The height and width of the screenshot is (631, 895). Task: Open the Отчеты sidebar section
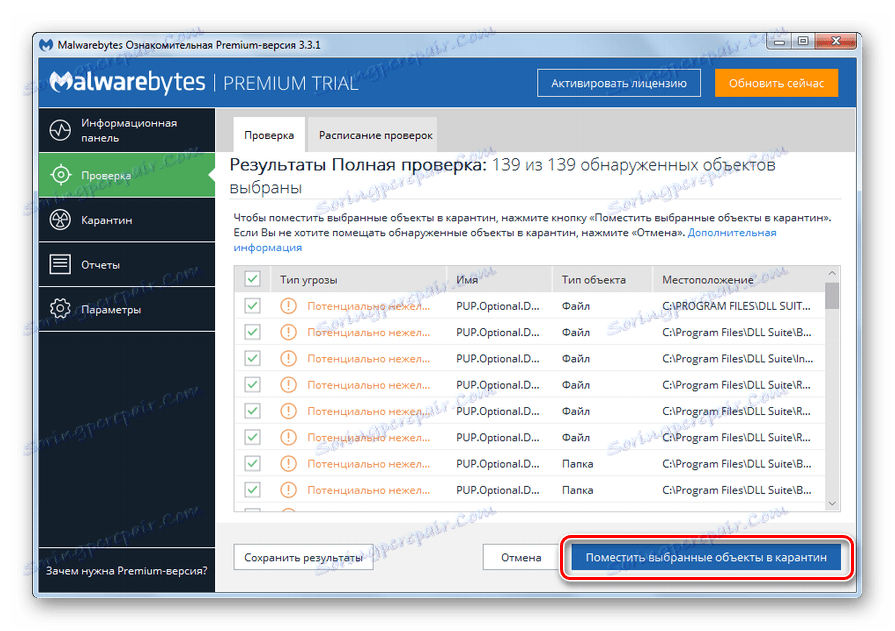[x=127, y=264]
